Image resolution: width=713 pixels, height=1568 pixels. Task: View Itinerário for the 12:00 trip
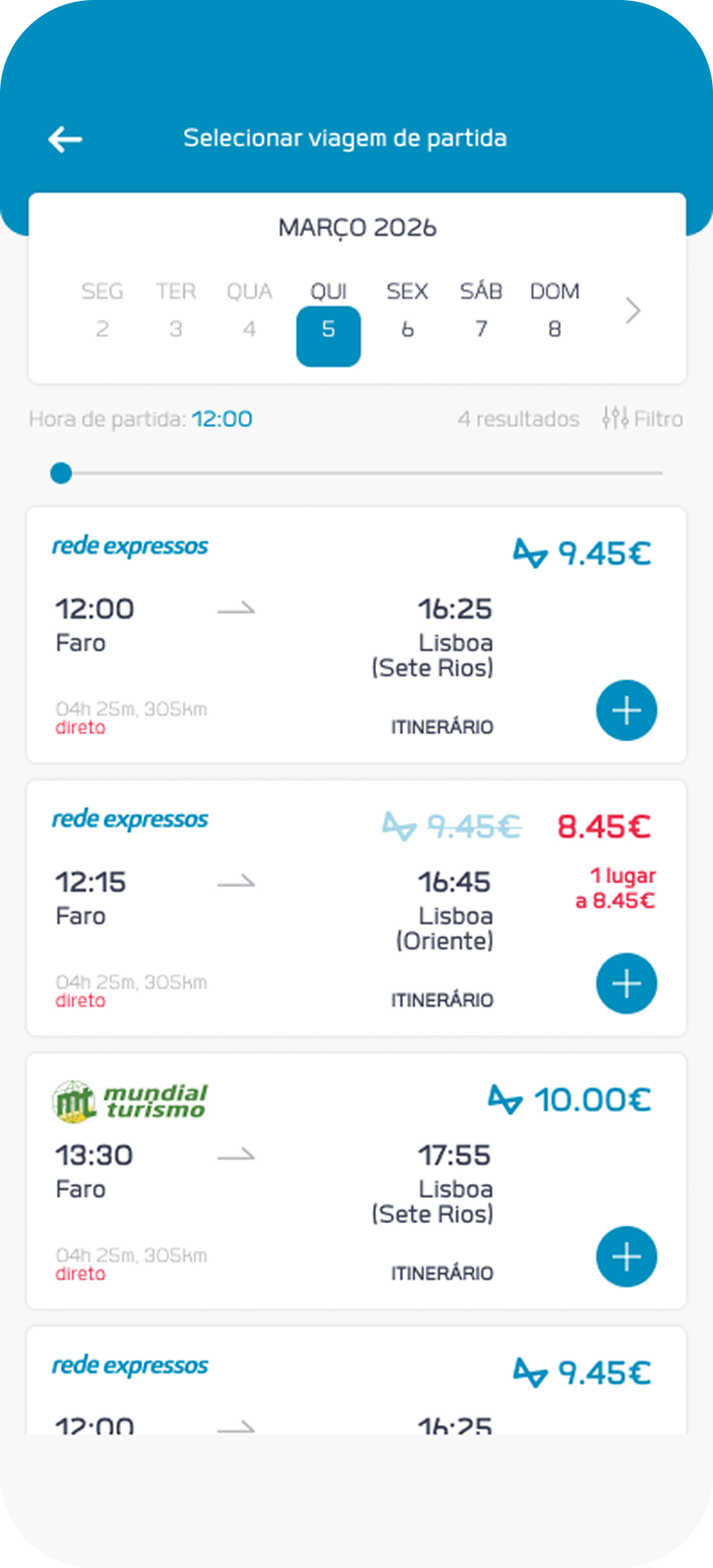[x=441, y=727]
